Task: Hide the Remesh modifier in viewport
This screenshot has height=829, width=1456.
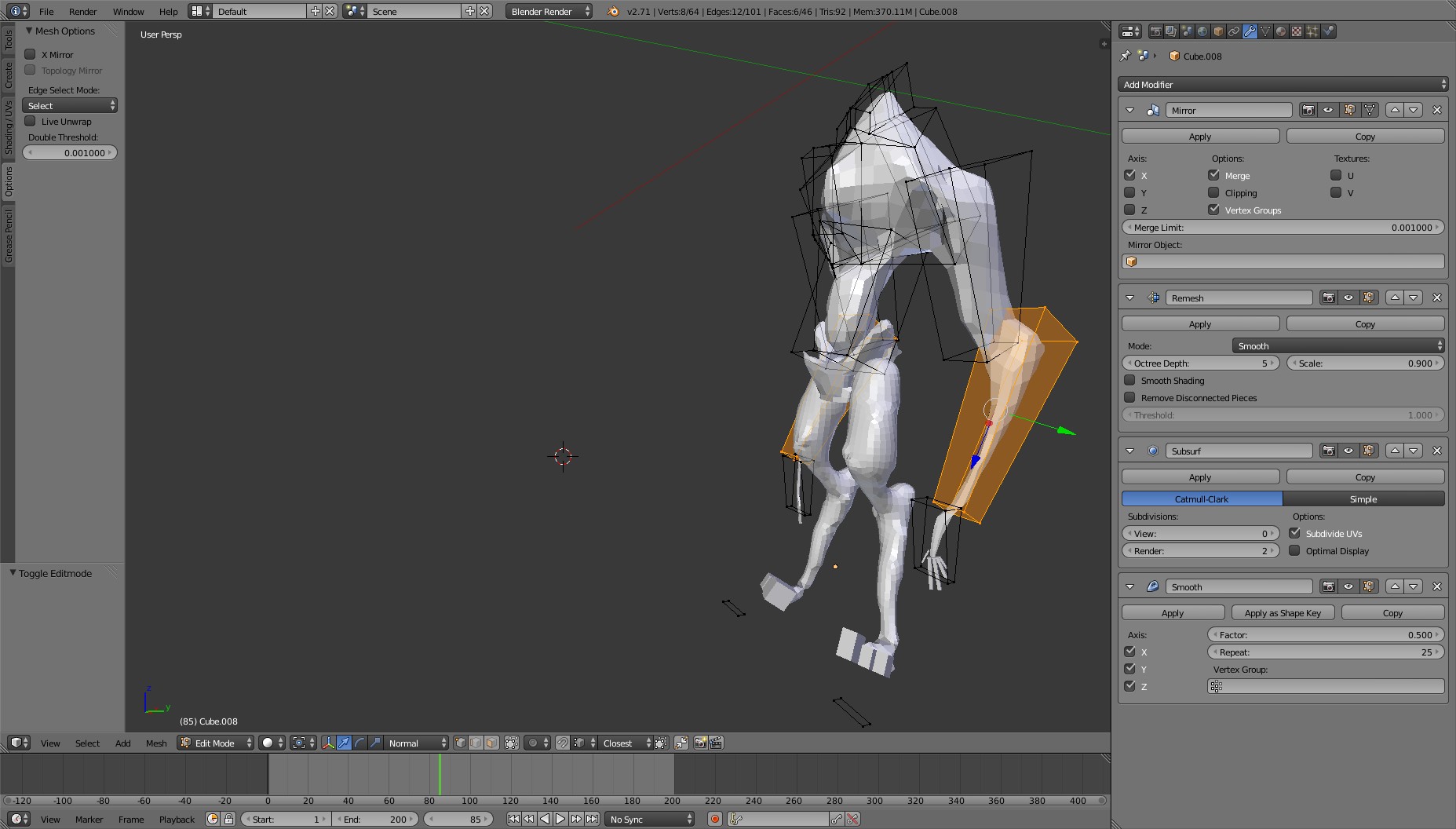Action: (1348, 298)
